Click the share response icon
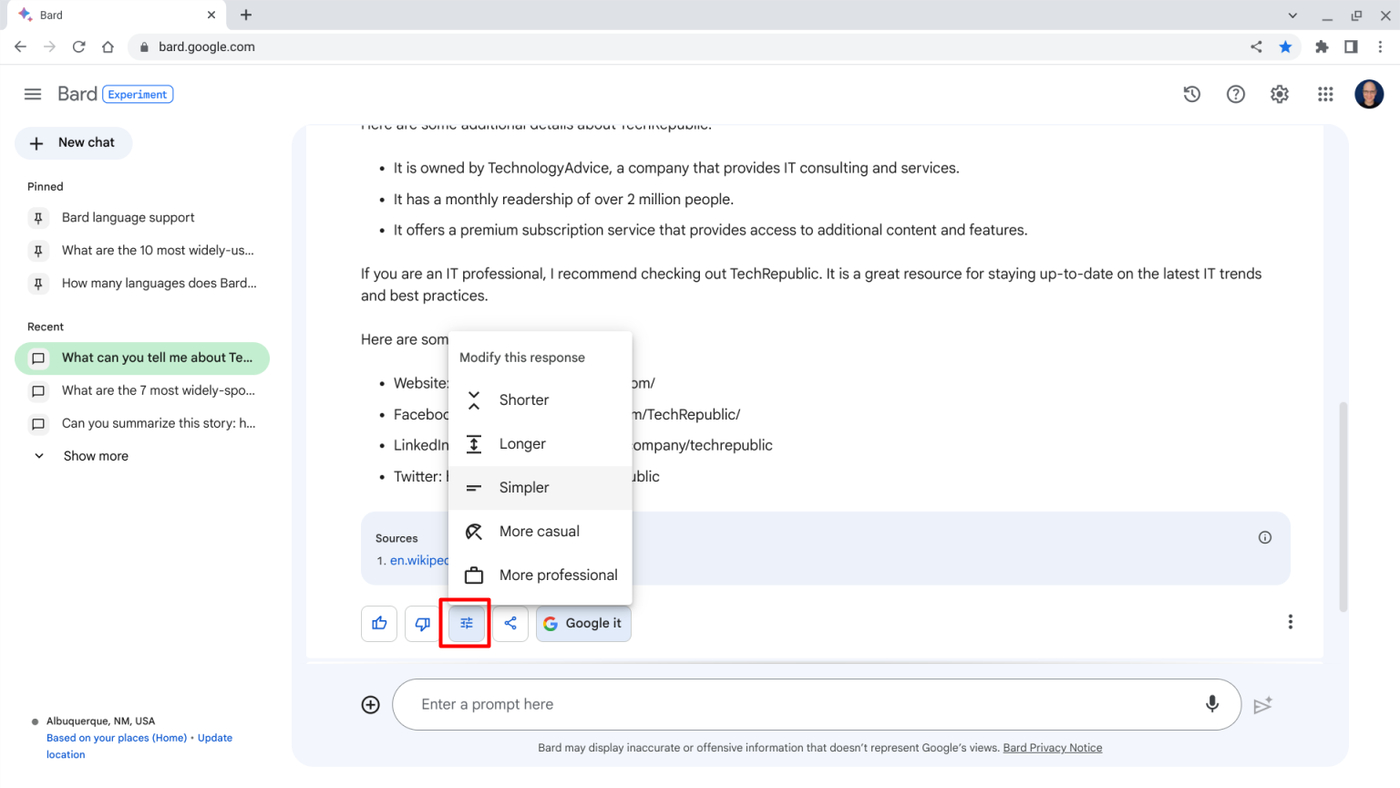Viewport: 1400px width, 788px height. (510, 623)
